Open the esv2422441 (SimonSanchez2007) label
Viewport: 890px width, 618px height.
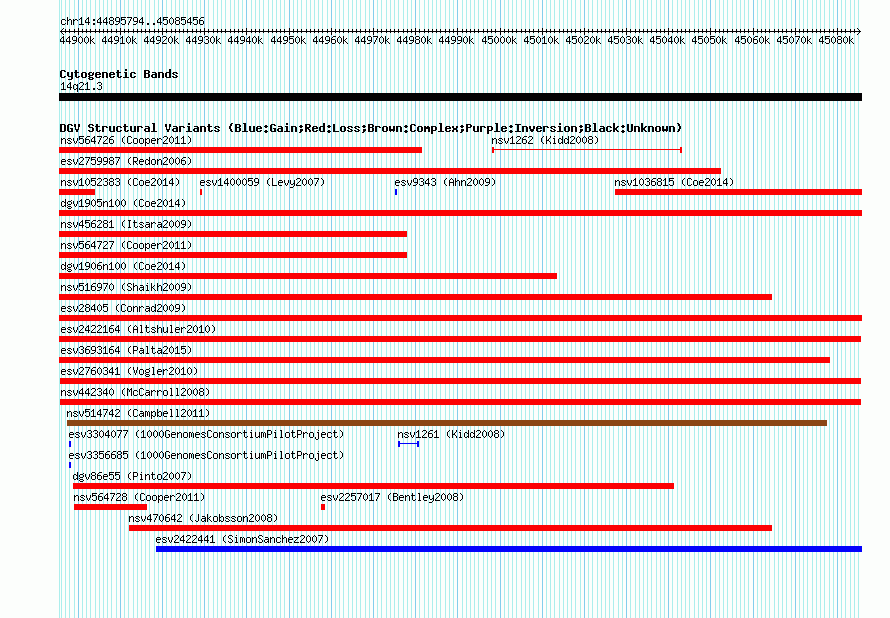(x=242, y=539)
